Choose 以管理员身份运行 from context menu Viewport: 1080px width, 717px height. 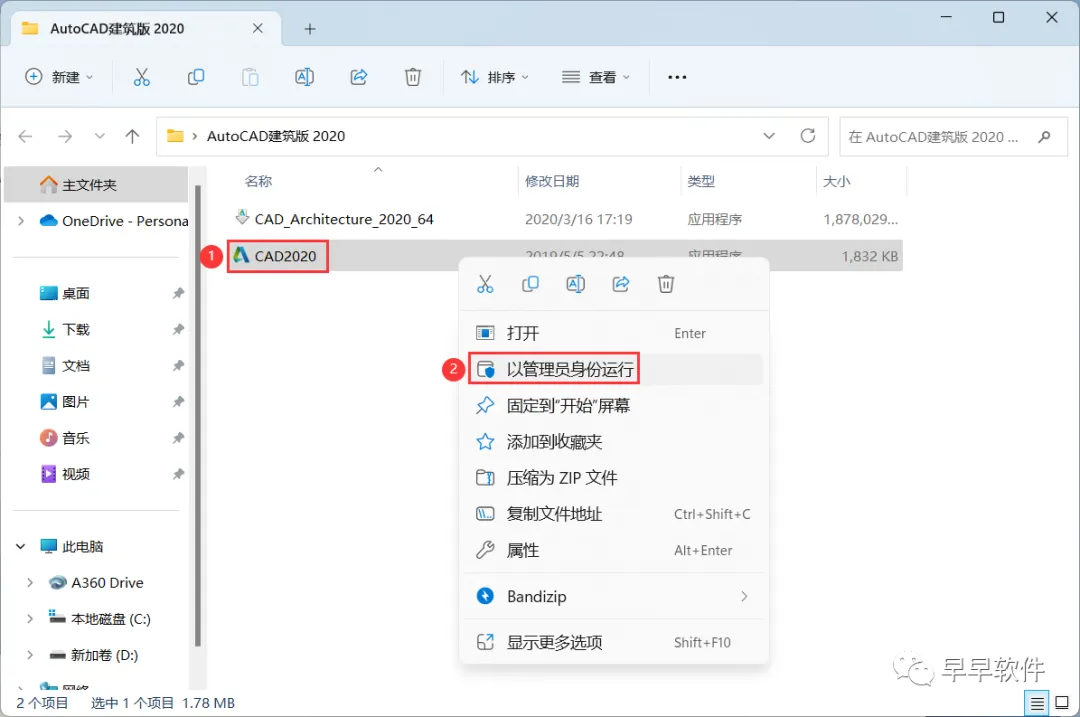[614, 369]
